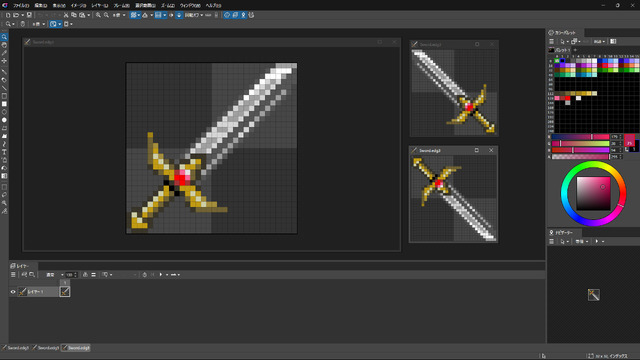Expand the open-file recent dropdown arrow
640x360 pixels.
(22, 15)
